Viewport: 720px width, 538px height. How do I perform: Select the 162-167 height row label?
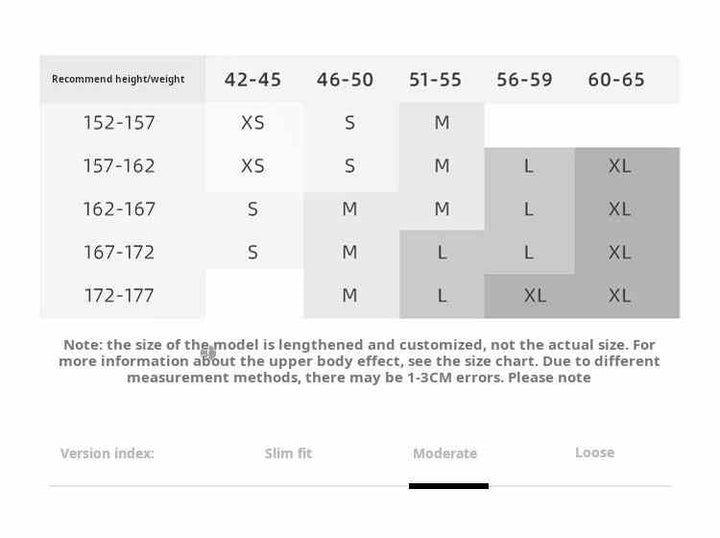[x=119, y=209]
